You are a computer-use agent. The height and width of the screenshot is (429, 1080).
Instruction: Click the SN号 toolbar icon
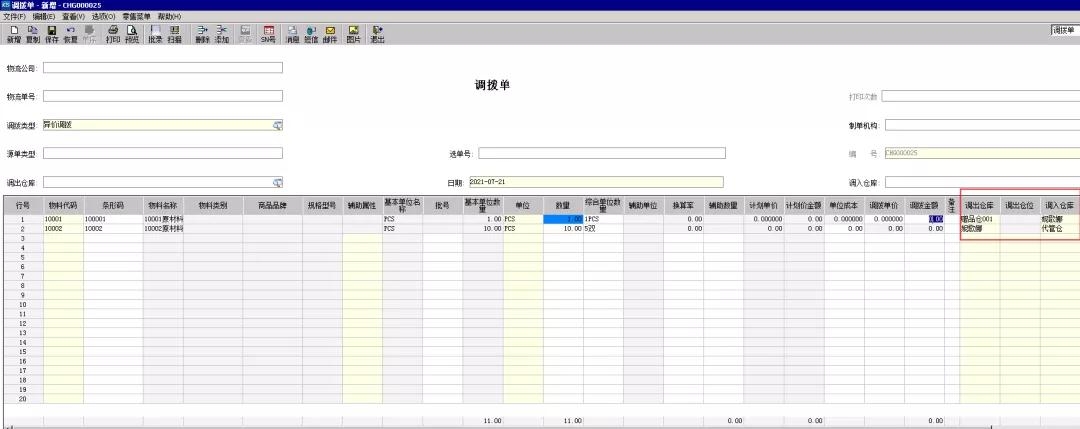[x=268, y=34]
